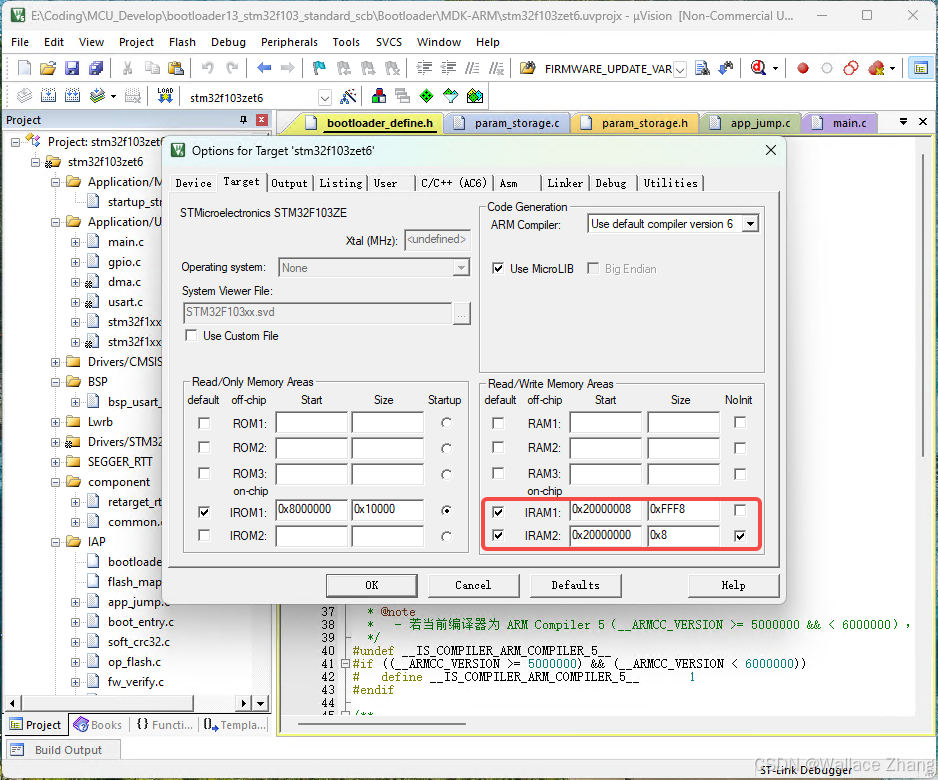938x780 pixels.
Task: Click the Select Software Packs icon
Action: 450,96
